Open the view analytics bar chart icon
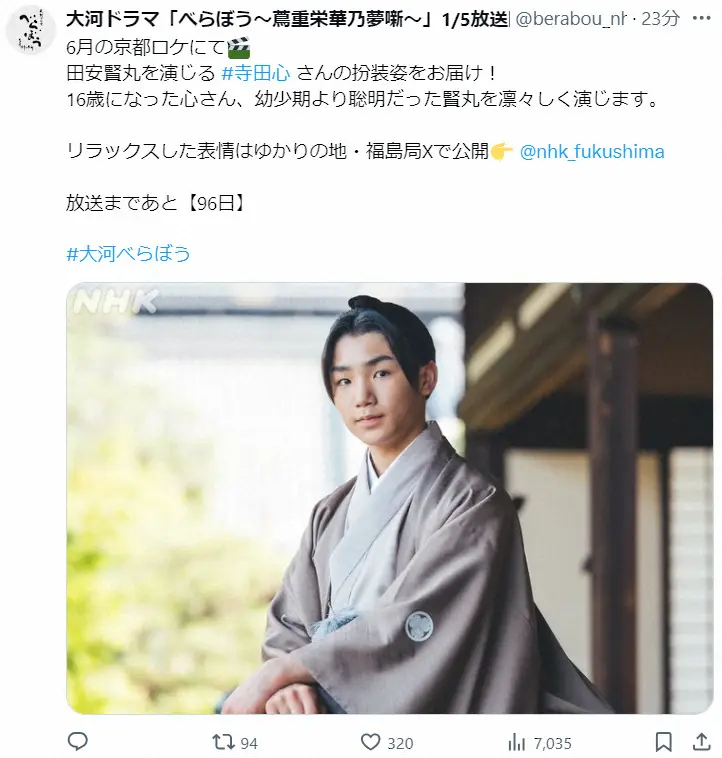The image size is (722, 758). coord(518,742)
